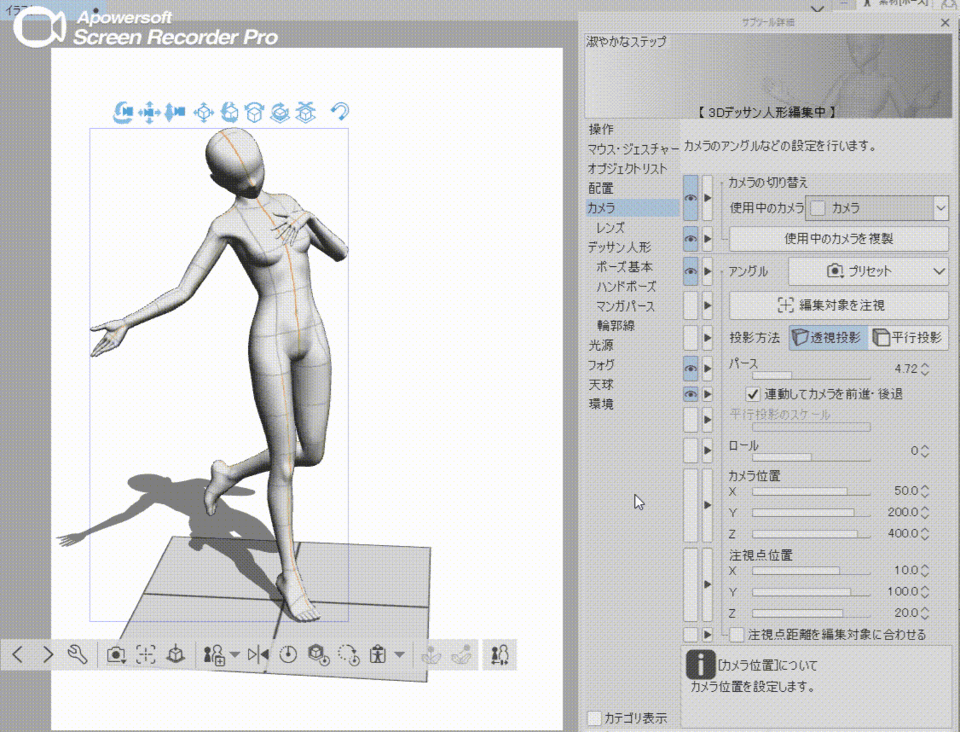Click 使用中のカメラを複製 button
This screenshot has width=960, height=732.
tap(839, 239)
